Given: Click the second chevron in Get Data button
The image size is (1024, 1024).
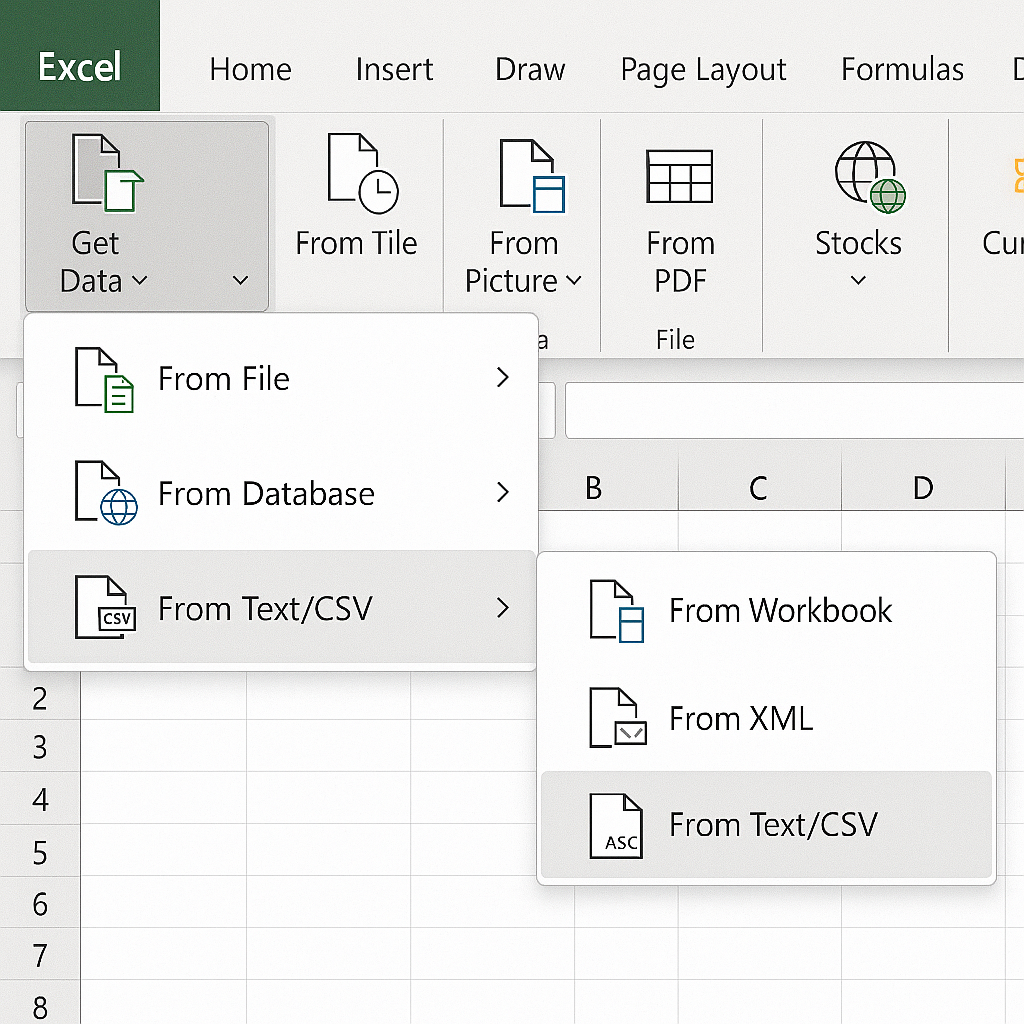Looking at the screenshot, I should [x=240, y=281].
